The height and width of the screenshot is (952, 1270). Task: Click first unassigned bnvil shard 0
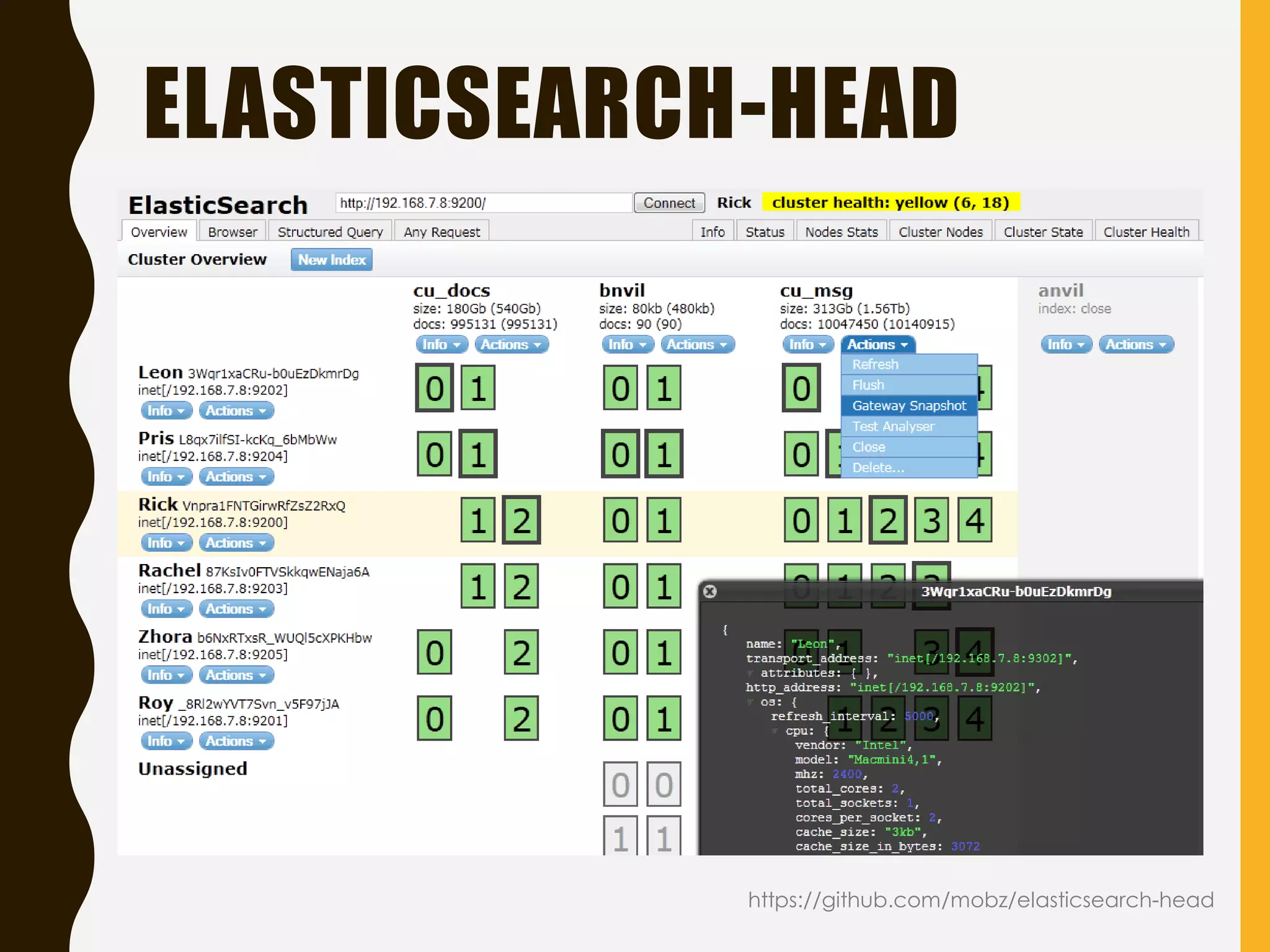pos(621,785)
